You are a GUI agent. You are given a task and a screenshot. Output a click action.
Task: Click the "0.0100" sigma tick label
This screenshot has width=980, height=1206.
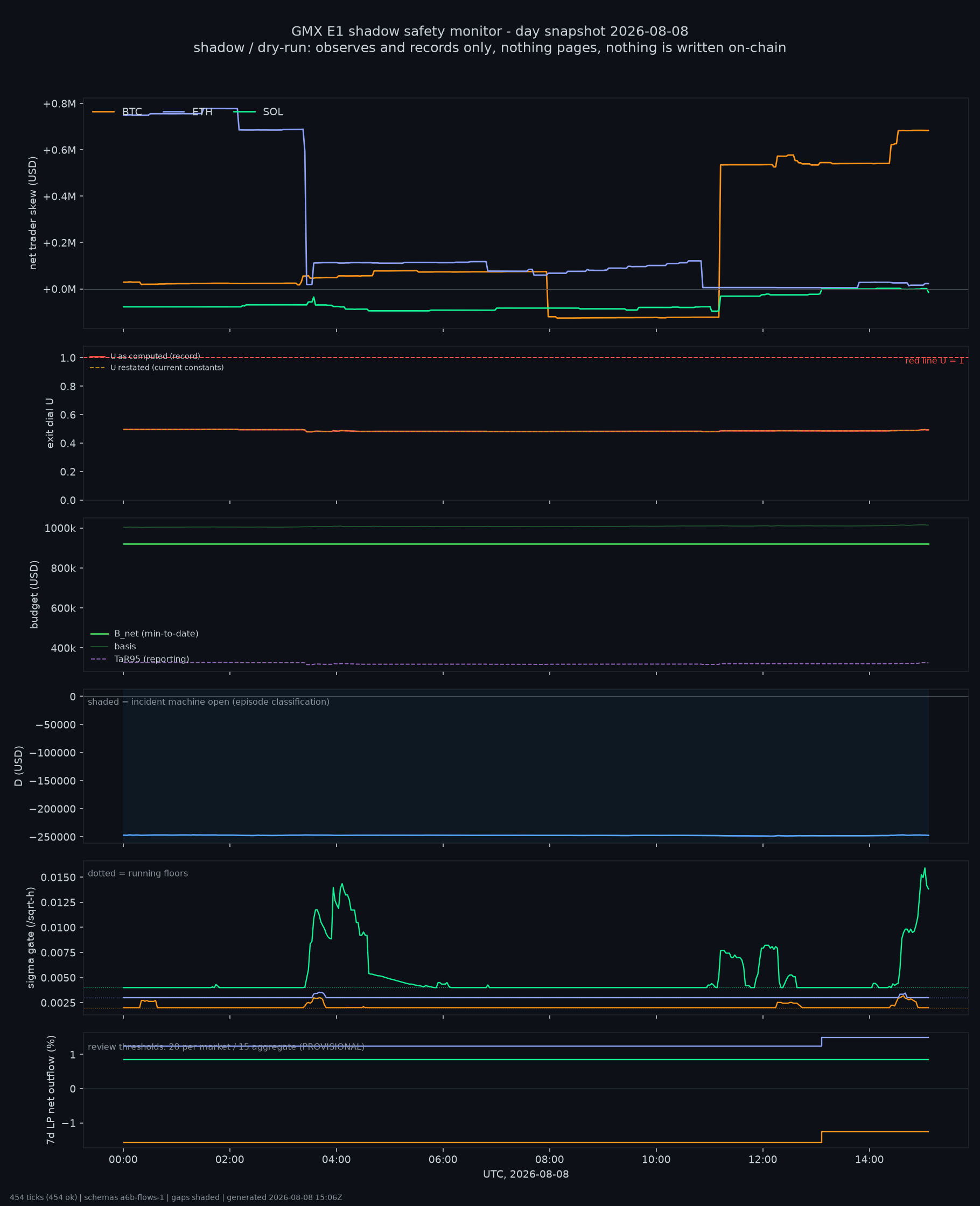click(58, 928)
